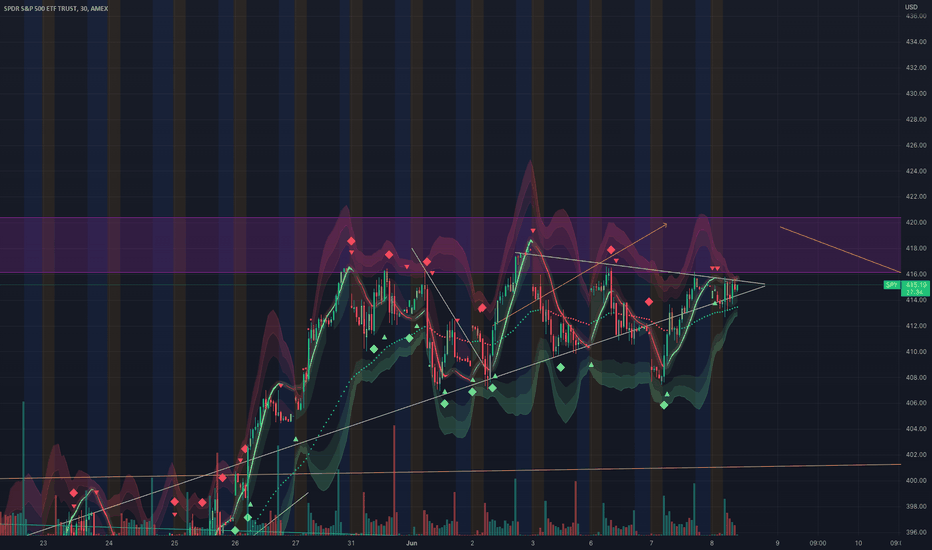Click the 24 date label on time axis
The image size is (932, 550).
109,543
